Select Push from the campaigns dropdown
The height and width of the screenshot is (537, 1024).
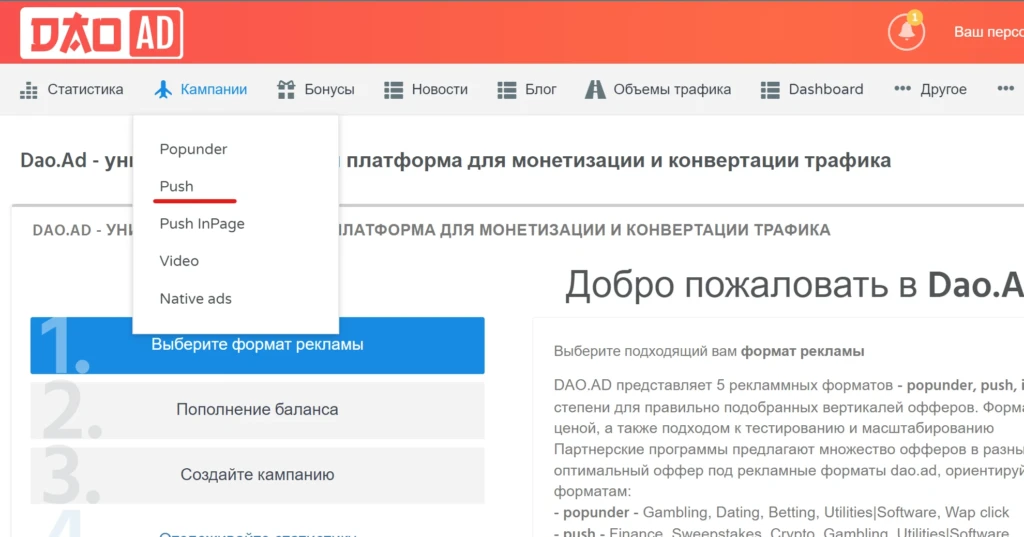(x=176, y=187)
